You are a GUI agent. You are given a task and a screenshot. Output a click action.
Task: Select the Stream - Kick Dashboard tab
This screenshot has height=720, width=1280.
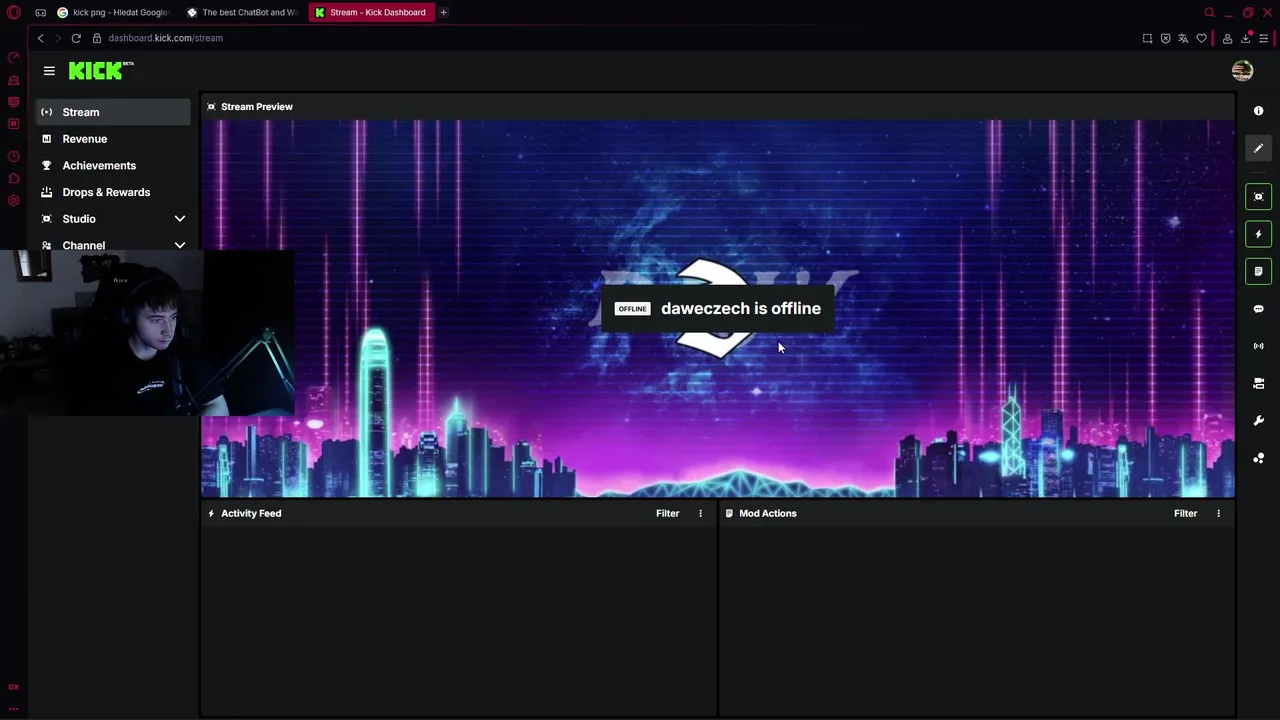click(371, 12)
